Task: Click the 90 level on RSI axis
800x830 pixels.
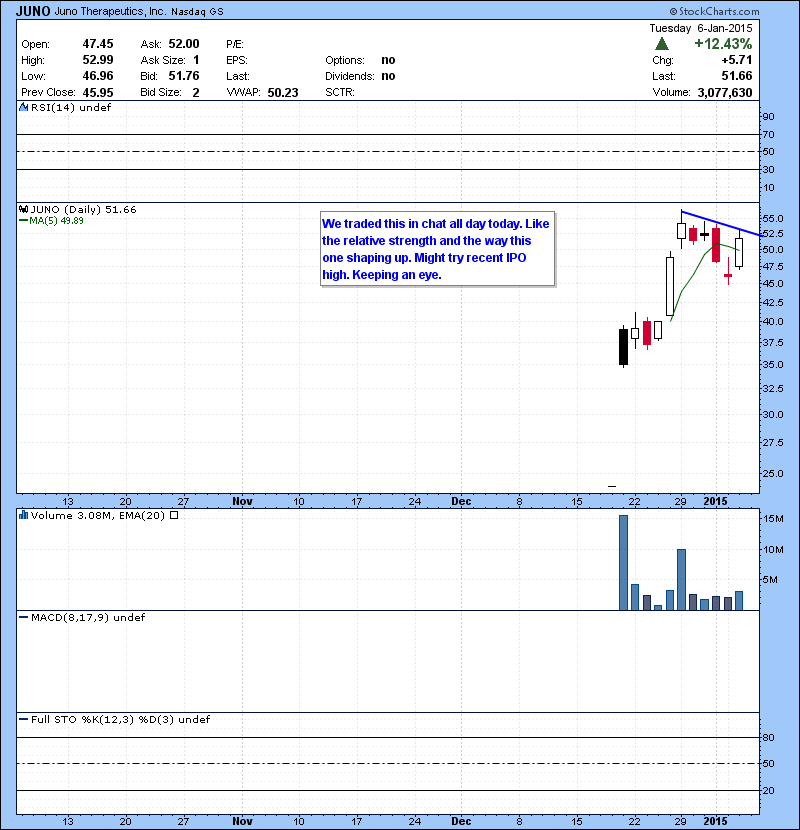Action: point(768,117)
